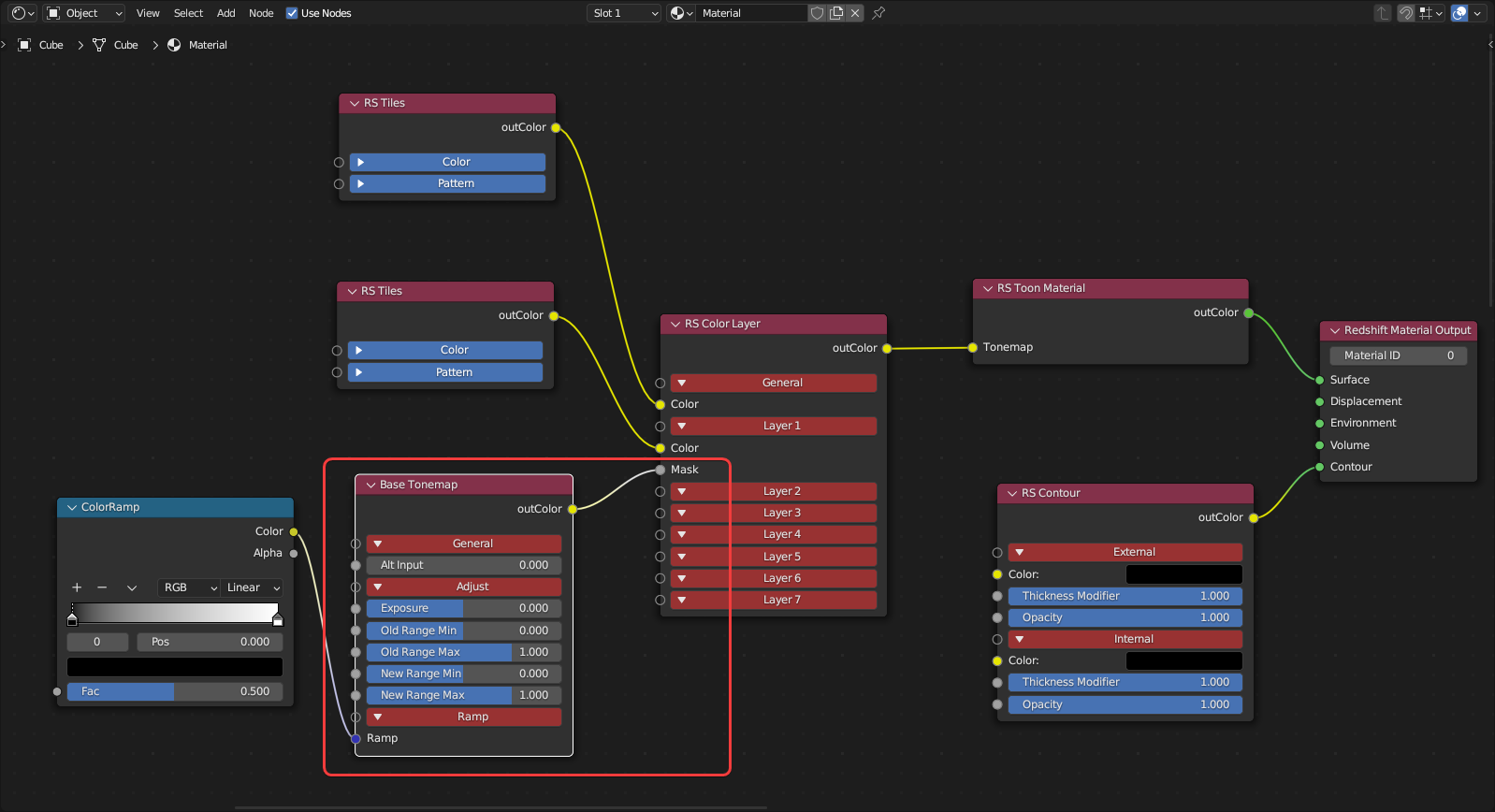The width and height of the screenshot is (1495, 812).
Task: Open the Node menu
Action: (x=261, y=13)
